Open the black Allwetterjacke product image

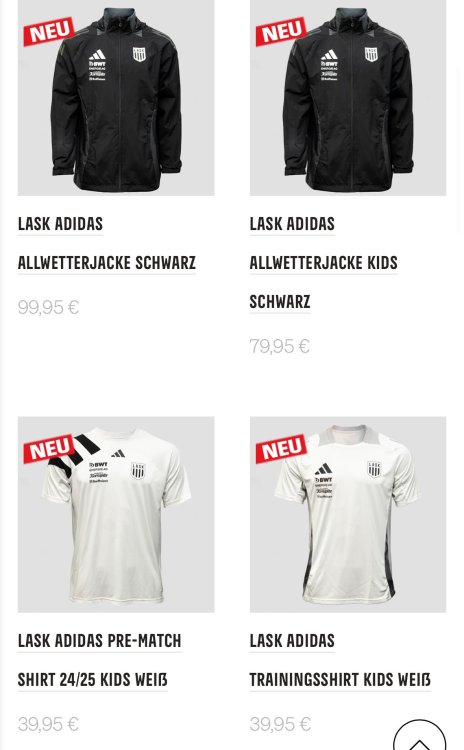[116, 98]
